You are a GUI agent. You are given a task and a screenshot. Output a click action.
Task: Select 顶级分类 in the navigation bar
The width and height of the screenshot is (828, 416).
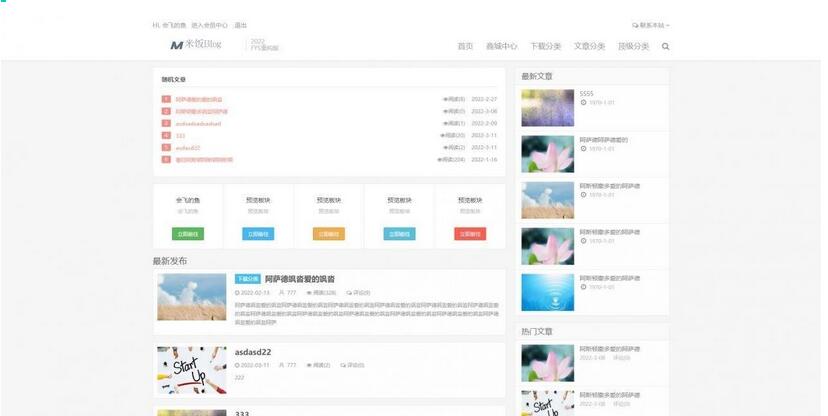tap(633, 46)
